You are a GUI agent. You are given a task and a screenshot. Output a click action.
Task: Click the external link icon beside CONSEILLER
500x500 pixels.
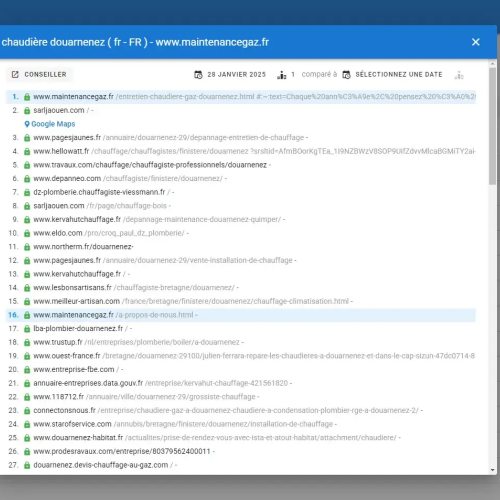tap(15, 74)
